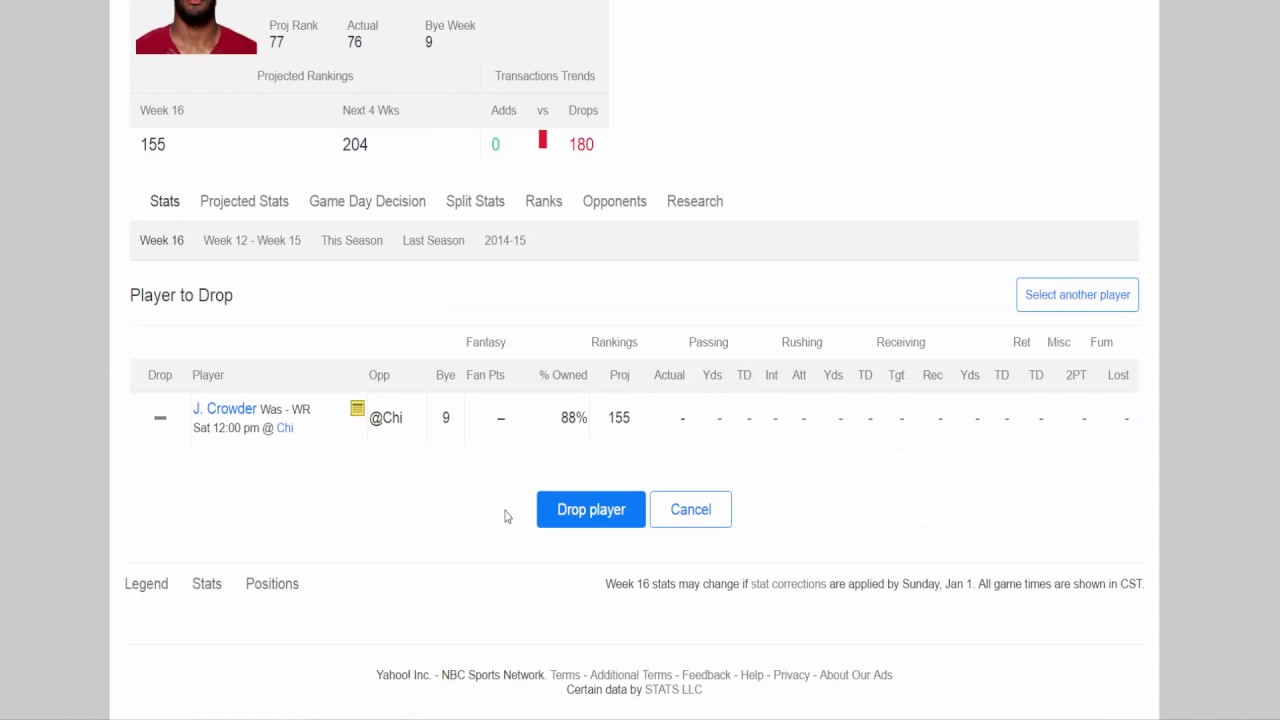This screenshot has width=1280, height=720.
Task: Click the 0 adds count
Action: coord(495,144)
